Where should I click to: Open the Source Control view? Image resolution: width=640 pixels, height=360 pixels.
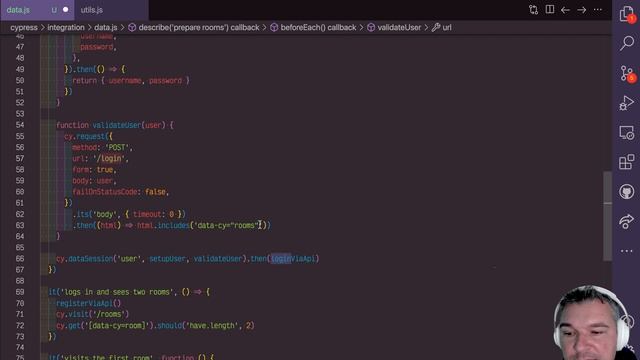pos(627,73)
